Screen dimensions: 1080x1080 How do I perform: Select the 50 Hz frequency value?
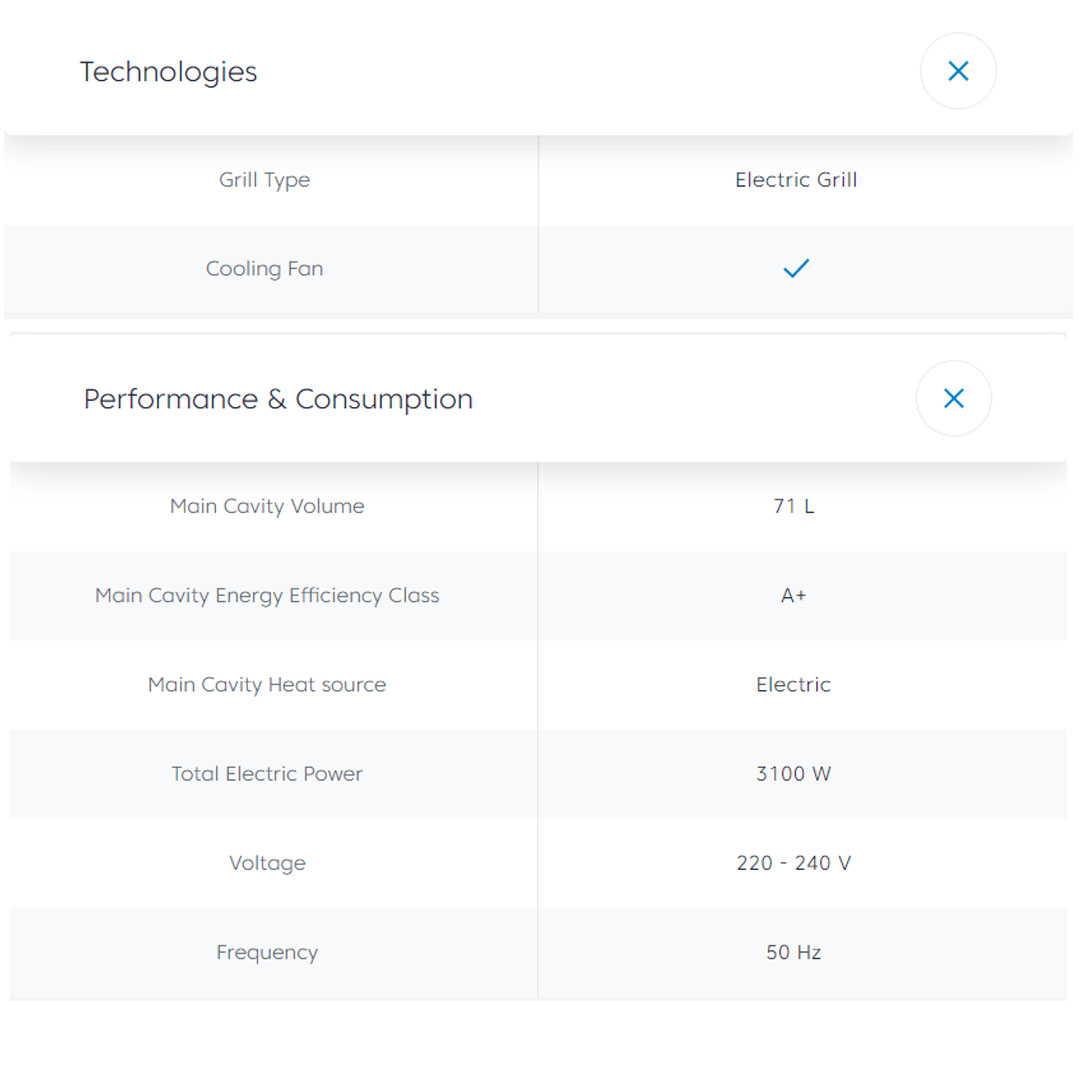tap(794, 952)
